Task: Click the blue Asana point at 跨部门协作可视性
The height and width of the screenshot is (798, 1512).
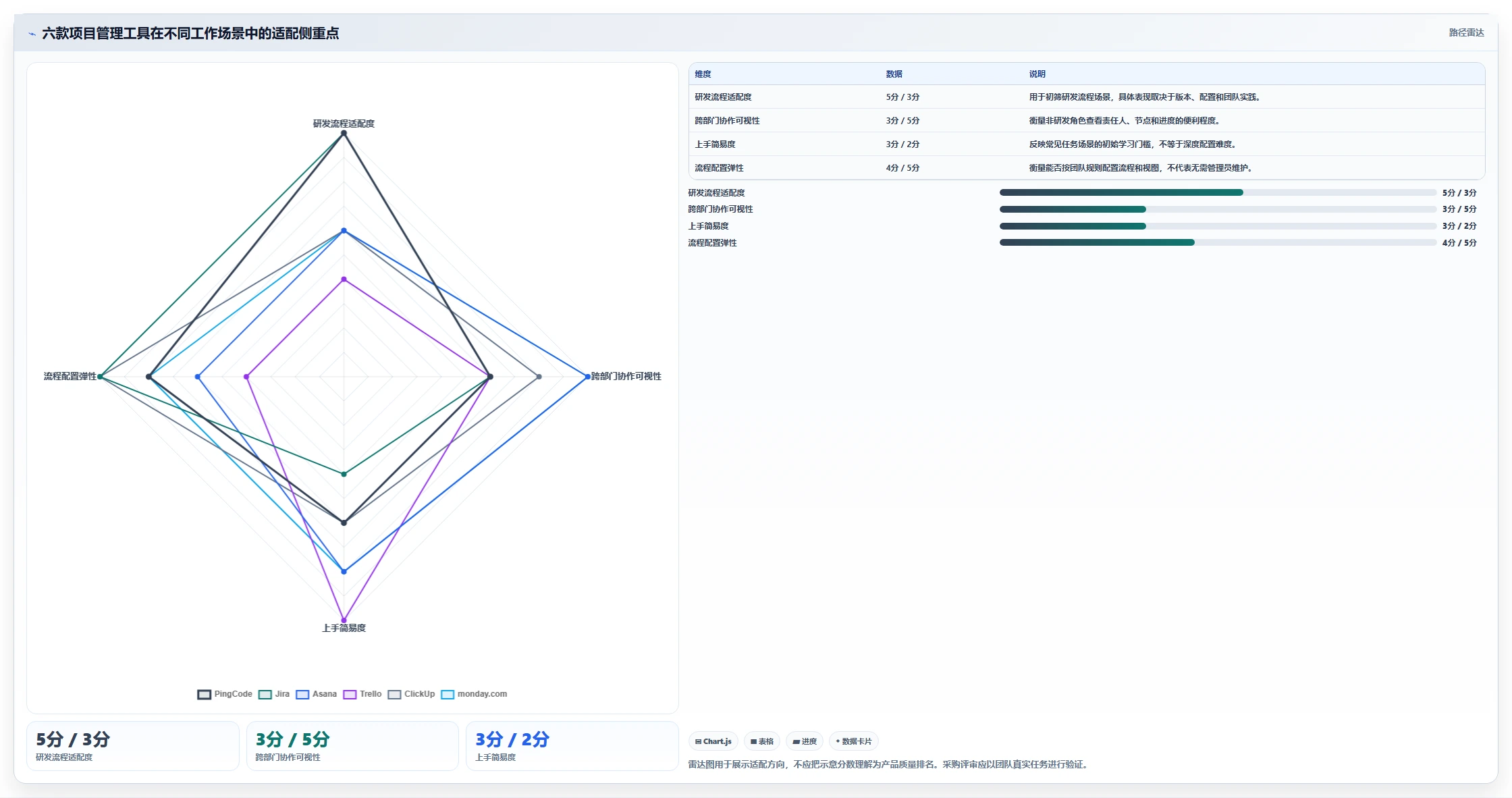Action: point(587,377)
